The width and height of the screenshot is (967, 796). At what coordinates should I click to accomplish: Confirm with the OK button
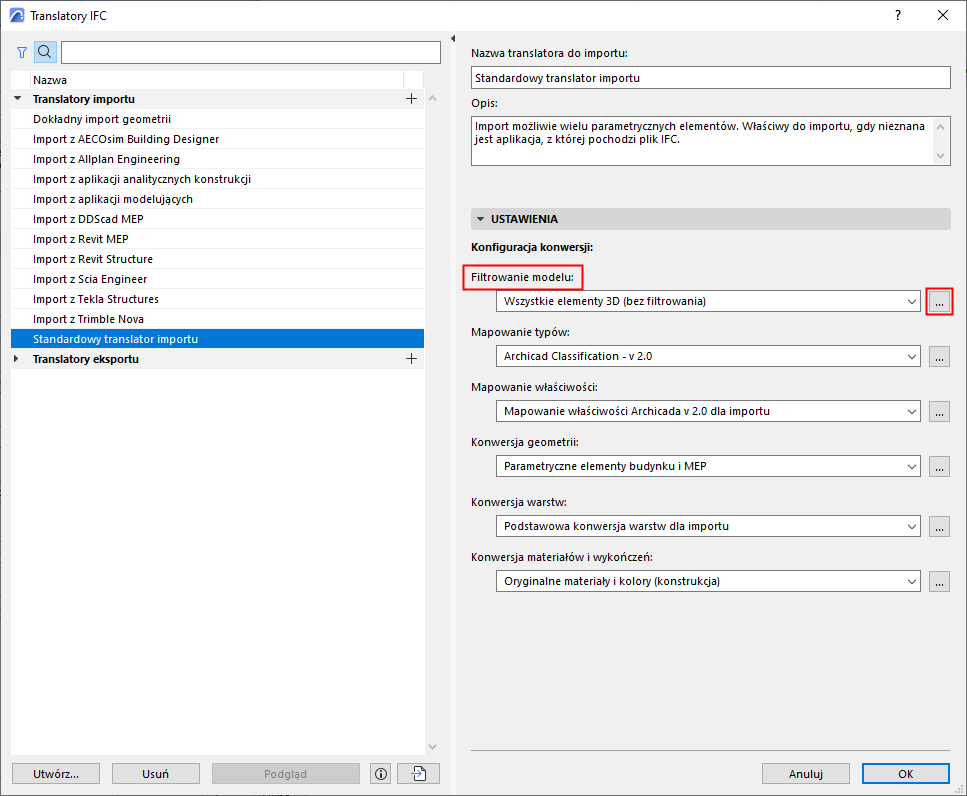(905, 774)
